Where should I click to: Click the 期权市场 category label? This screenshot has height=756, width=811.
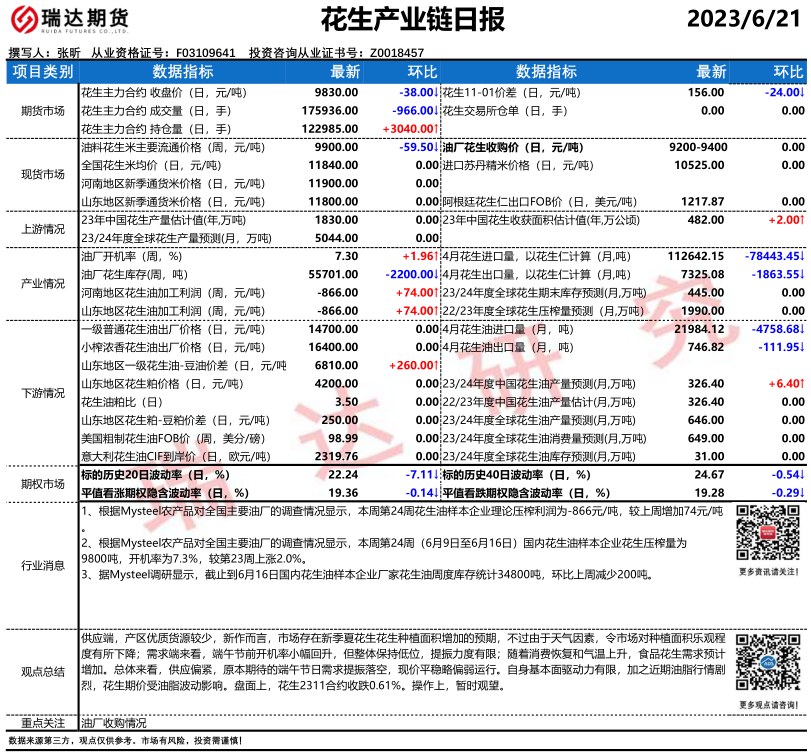click(41, 483)
